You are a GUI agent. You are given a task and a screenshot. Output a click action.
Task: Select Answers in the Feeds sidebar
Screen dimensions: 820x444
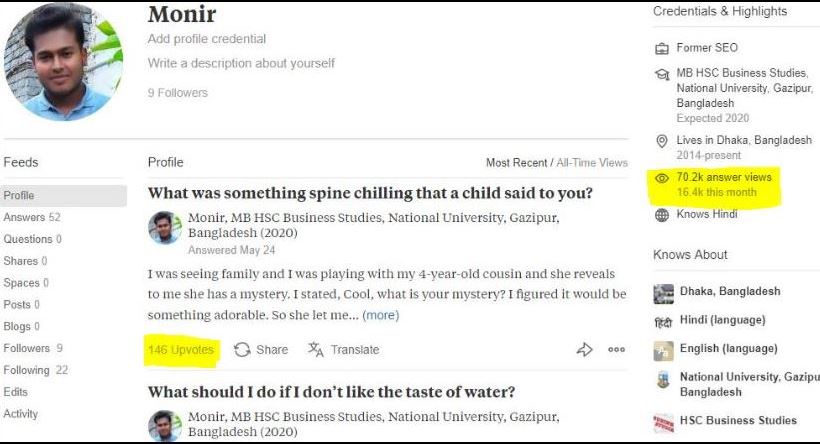[x=25, y=217]
